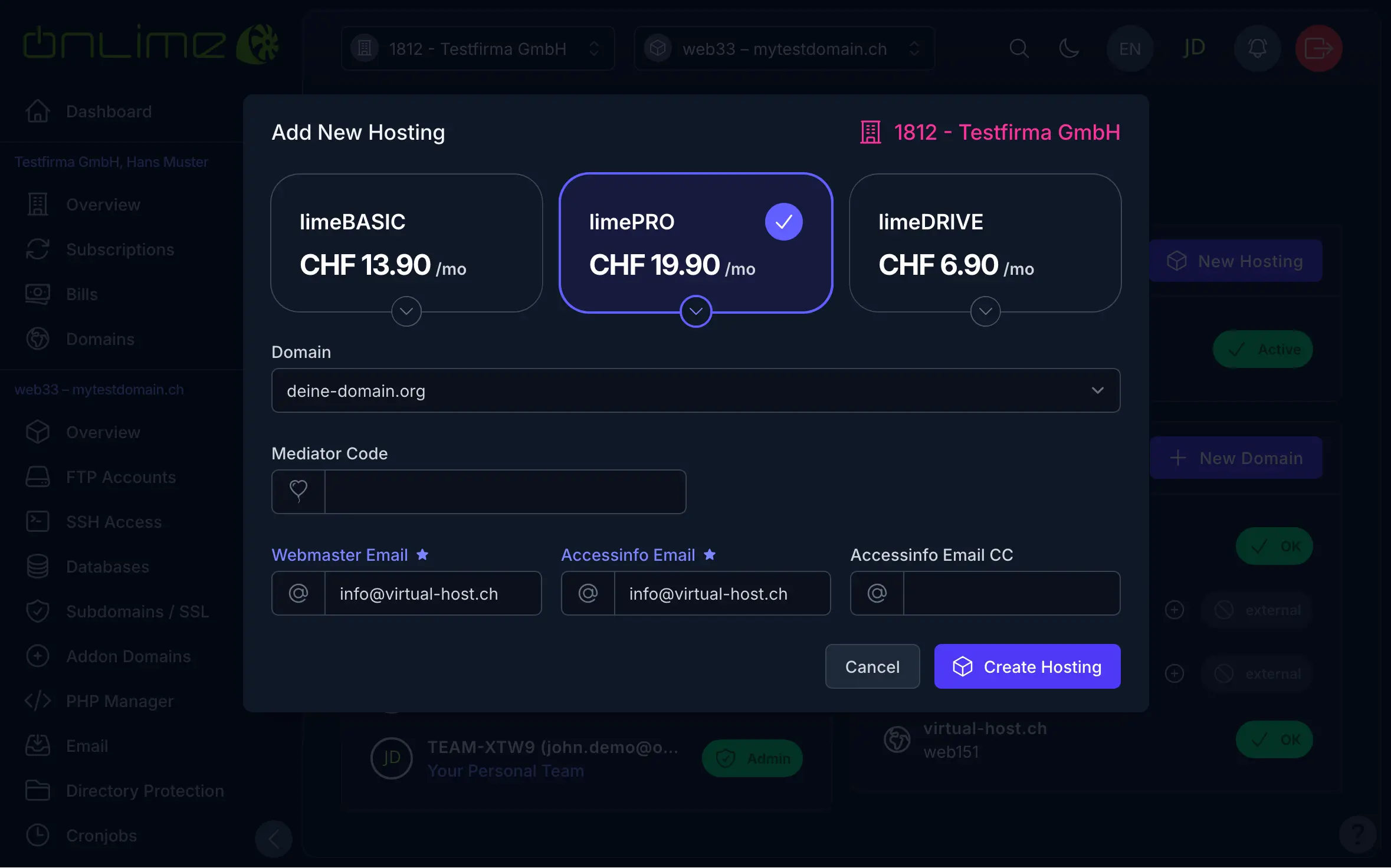
Task: Click the Create Hosting button
Action: click(x=1027, y=666)
